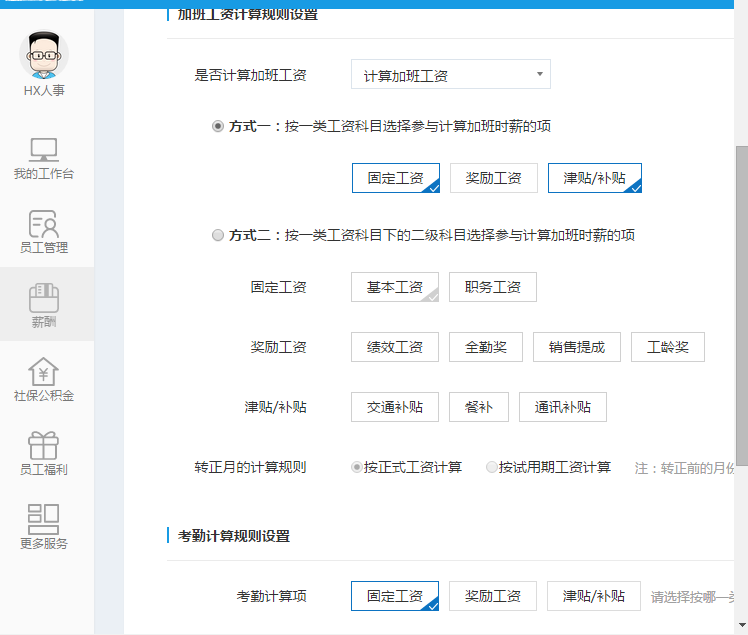The width and height of the screenshot is (748, 635).
Task: Open 员工管理 in the sidebar
Action: [44, 232]
